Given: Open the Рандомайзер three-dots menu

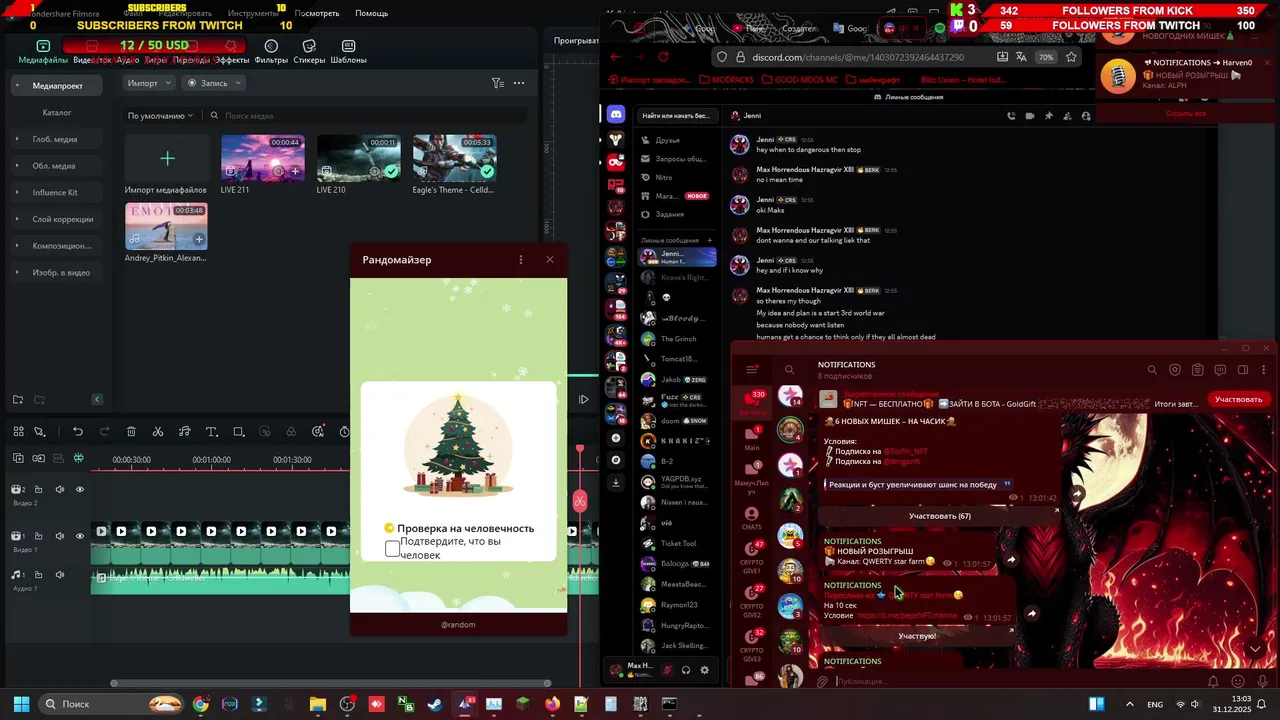Looking at the screenshot, I should [520, 260].
